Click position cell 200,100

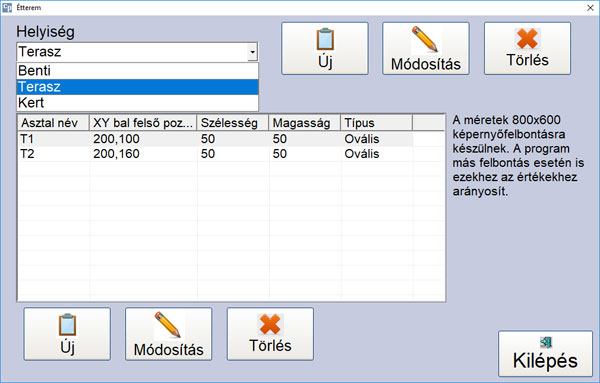click(x=116, y=139)
